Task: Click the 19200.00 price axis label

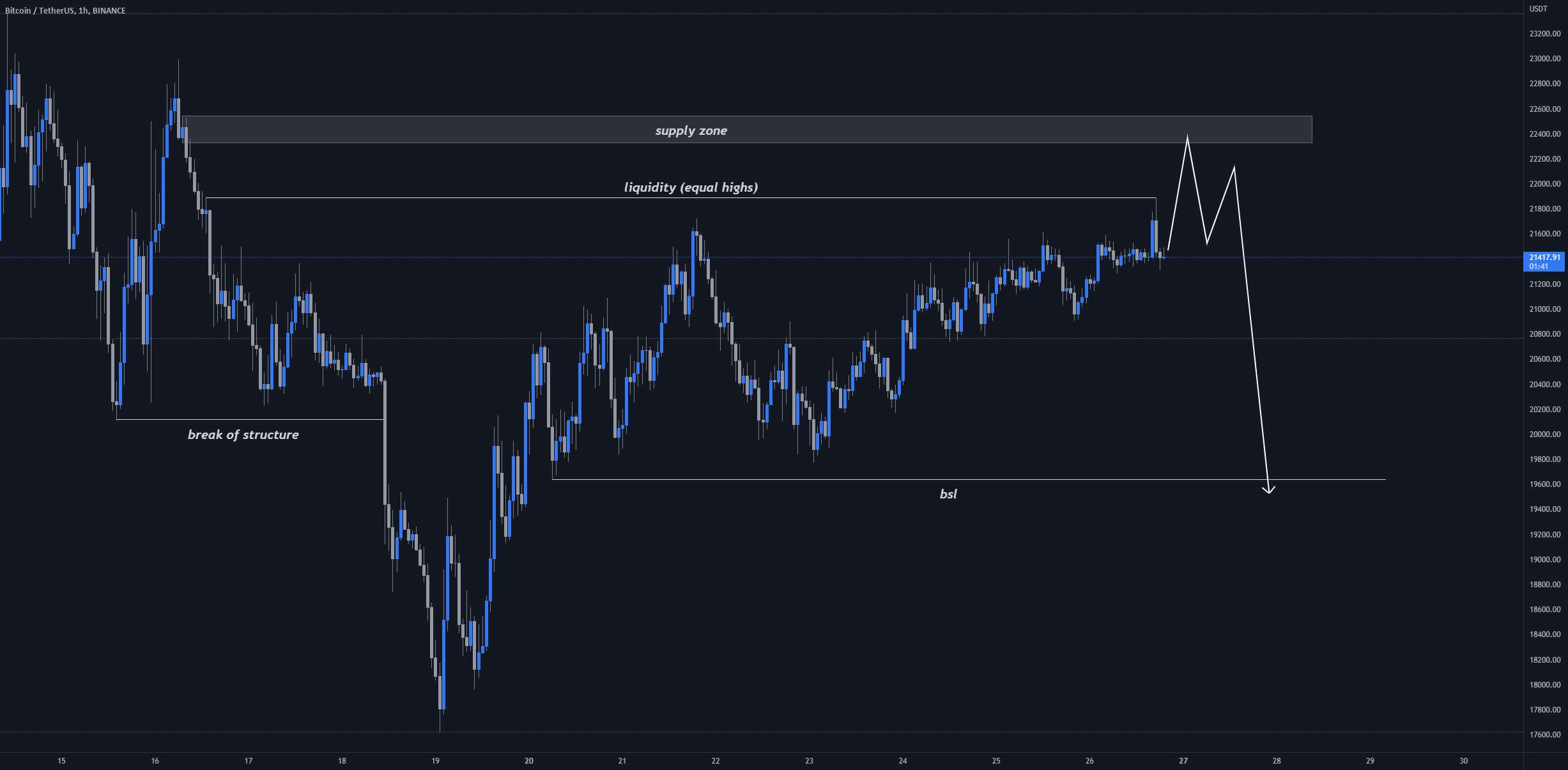Action: point(1545,535)
